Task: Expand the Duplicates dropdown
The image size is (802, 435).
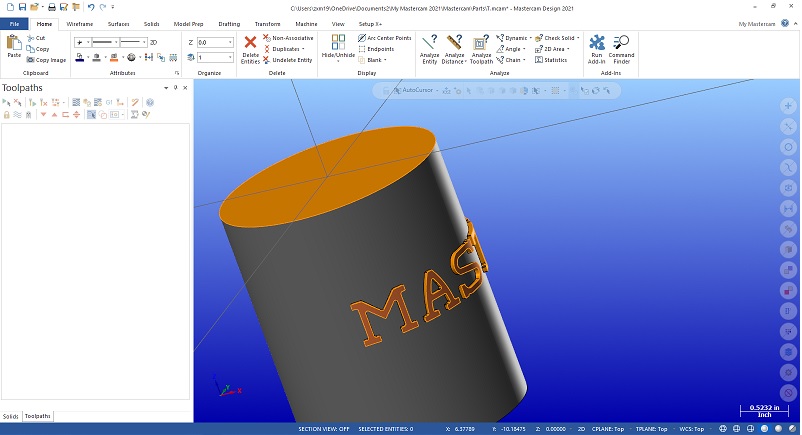Action: pos(303,49)
